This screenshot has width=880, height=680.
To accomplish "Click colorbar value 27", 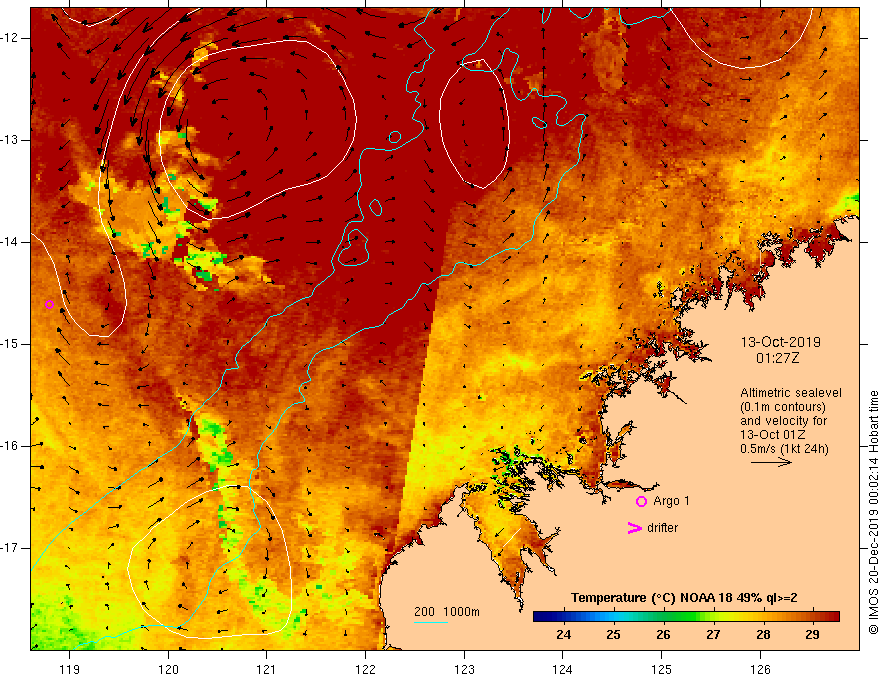I will [713, 635].
